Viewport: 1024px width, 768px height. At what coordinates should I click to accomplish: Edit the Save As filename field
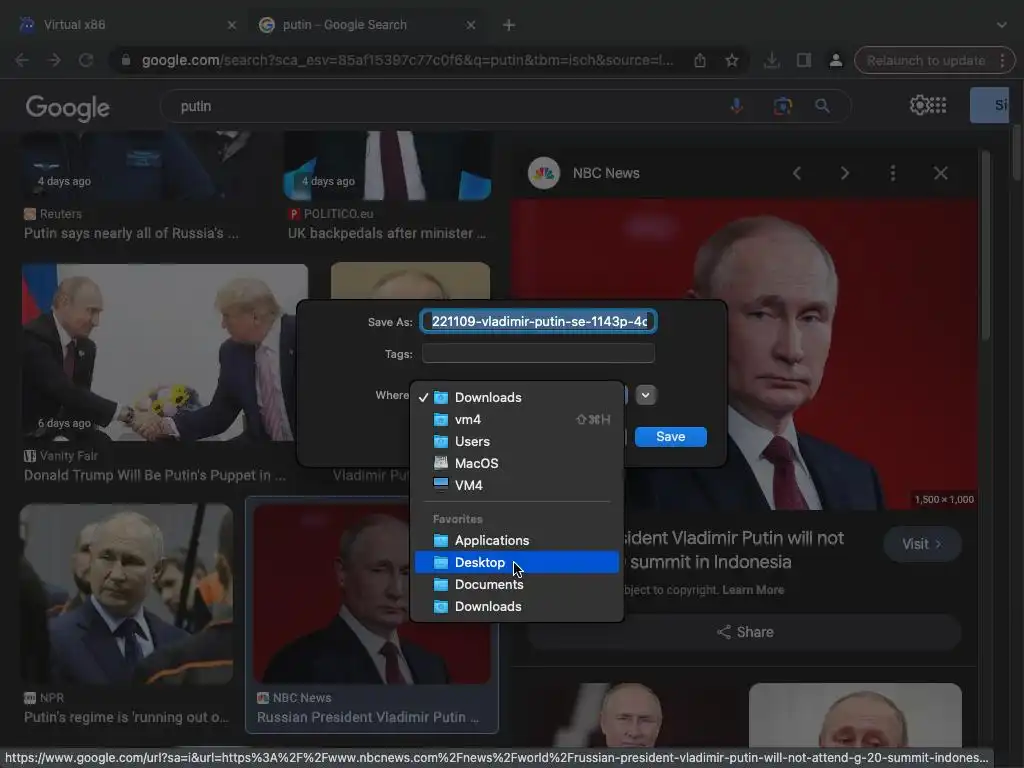538,321
